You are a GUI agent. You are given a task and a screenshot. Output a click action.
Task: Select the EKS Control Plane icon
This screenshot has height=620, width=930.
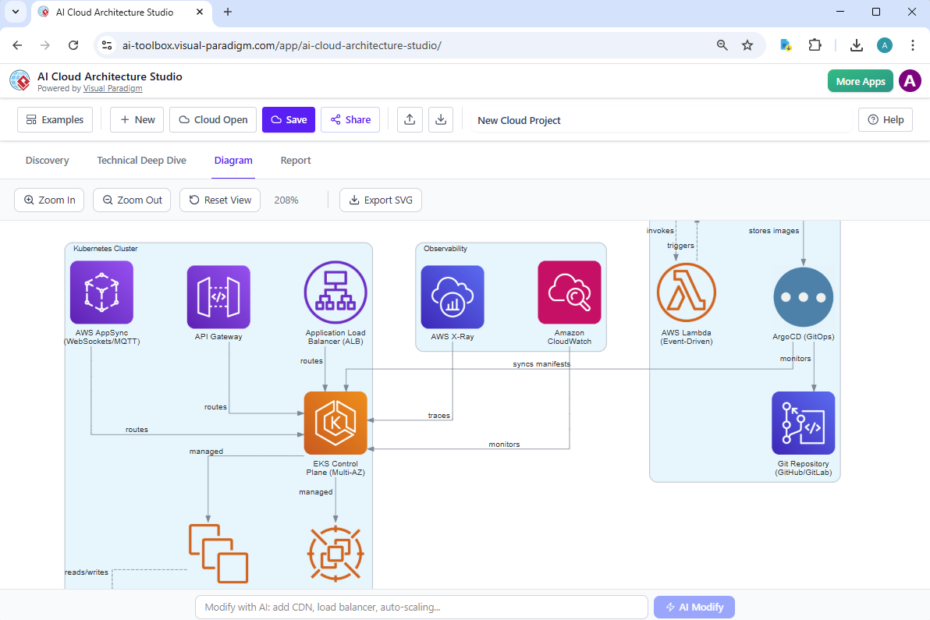(335, 424)
